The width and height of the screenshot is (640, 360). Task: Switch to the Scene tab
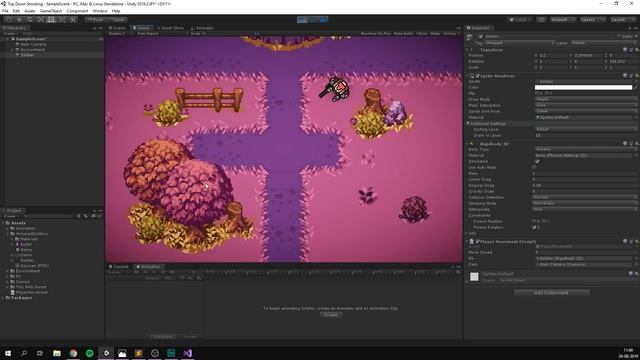(117, 28)
